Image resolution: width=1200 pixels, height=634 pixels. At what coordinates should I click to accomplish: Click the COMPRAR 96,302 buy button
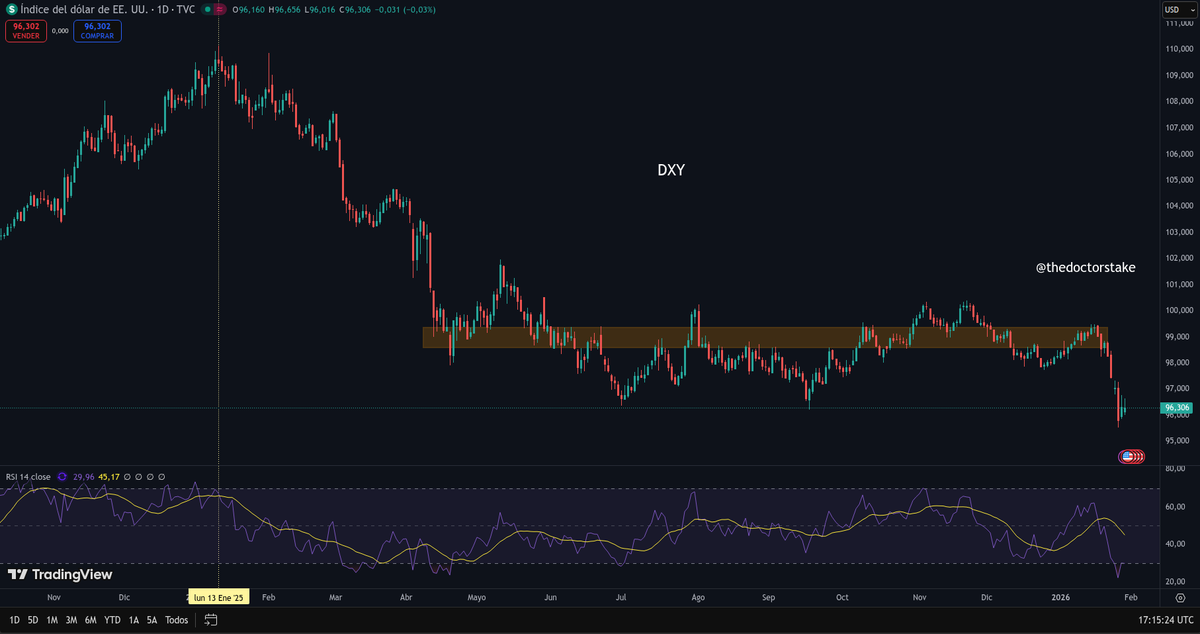point(98,30)
